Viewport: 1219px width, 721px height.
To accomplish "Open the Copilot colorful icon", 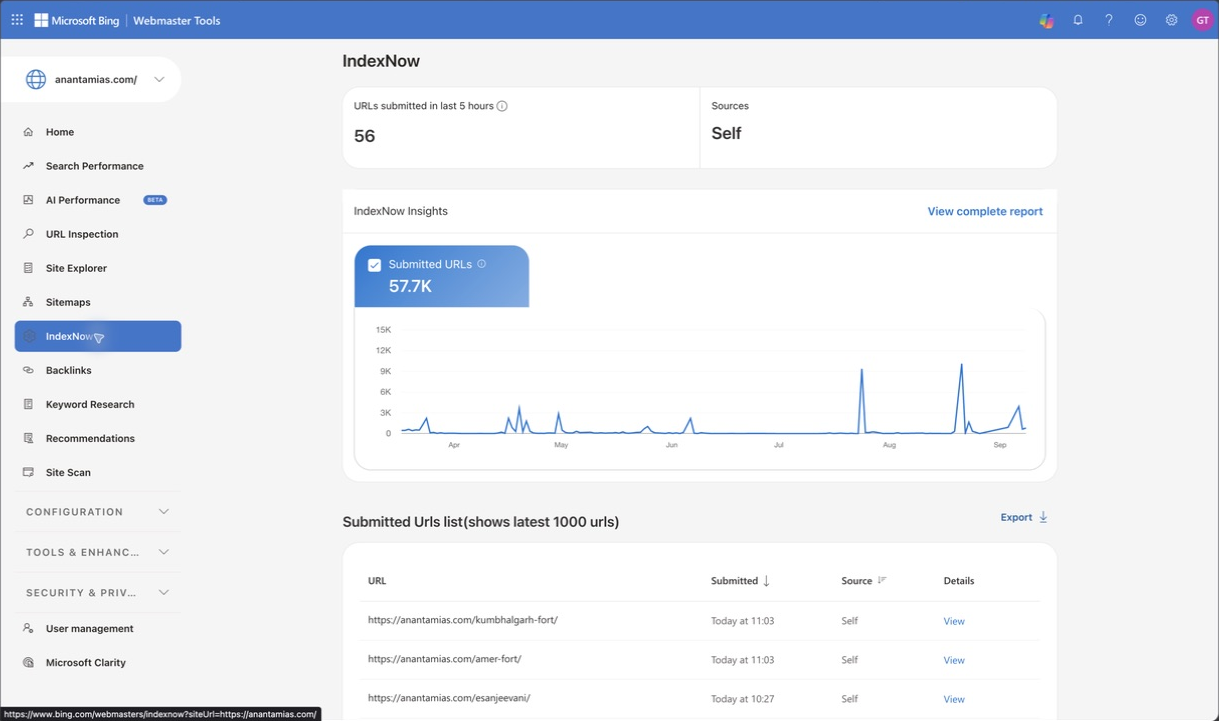I will (x=1046, y=20).
